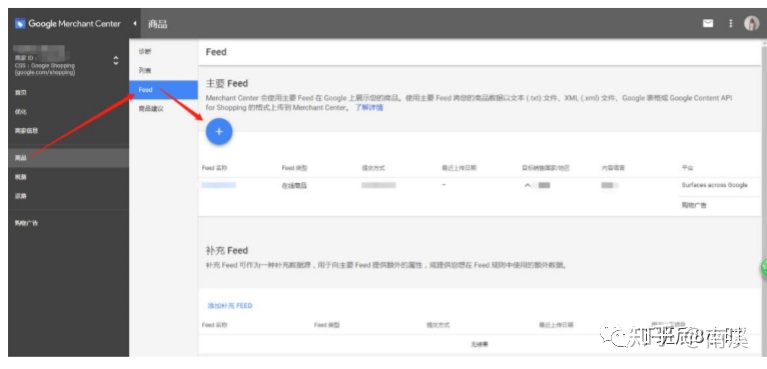Select the highlighted Feed sub-menu item
Image resolution: width=767 pixels, height=369 pixels.
click(x=163, y=90)
